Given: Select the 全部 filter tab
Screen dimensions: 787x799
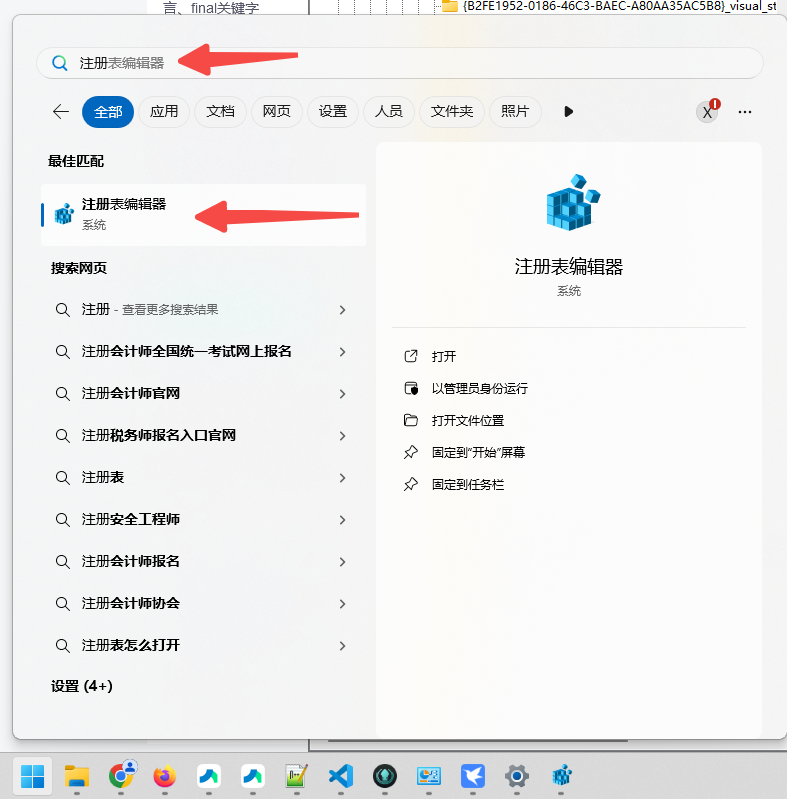Looking at the screenshot, I should (108, 112).
